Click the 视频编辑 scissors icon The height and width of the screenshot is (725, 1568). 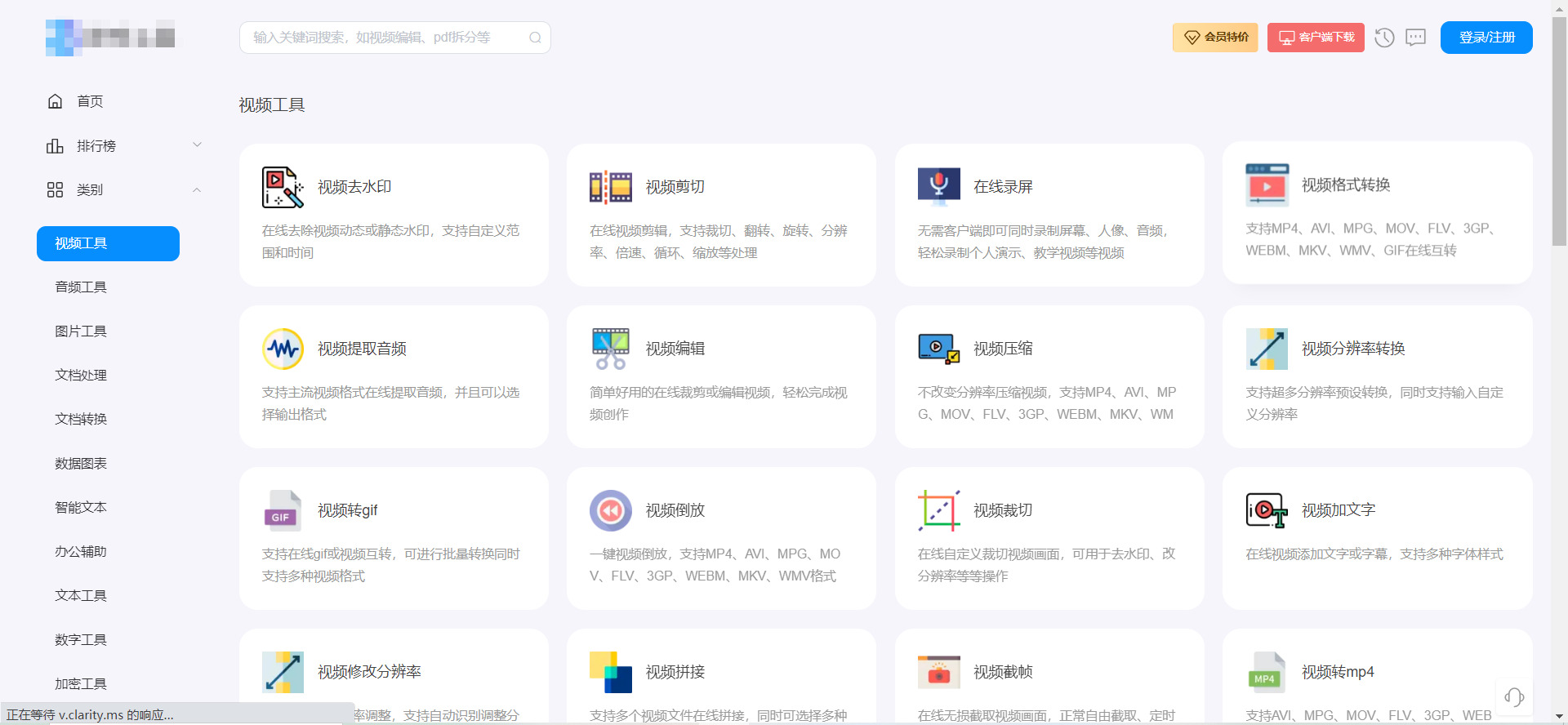[x=611, y=349]
